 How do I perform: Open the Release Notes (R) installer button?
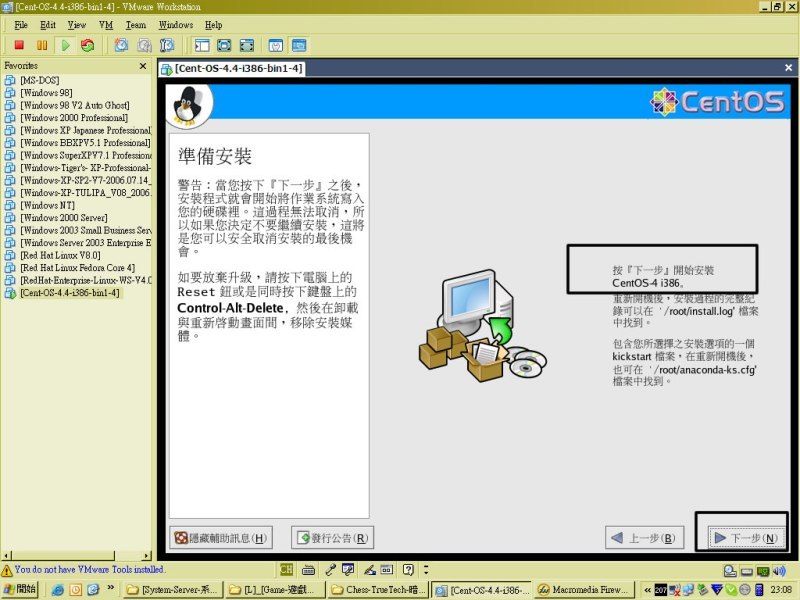pos(333,538)
